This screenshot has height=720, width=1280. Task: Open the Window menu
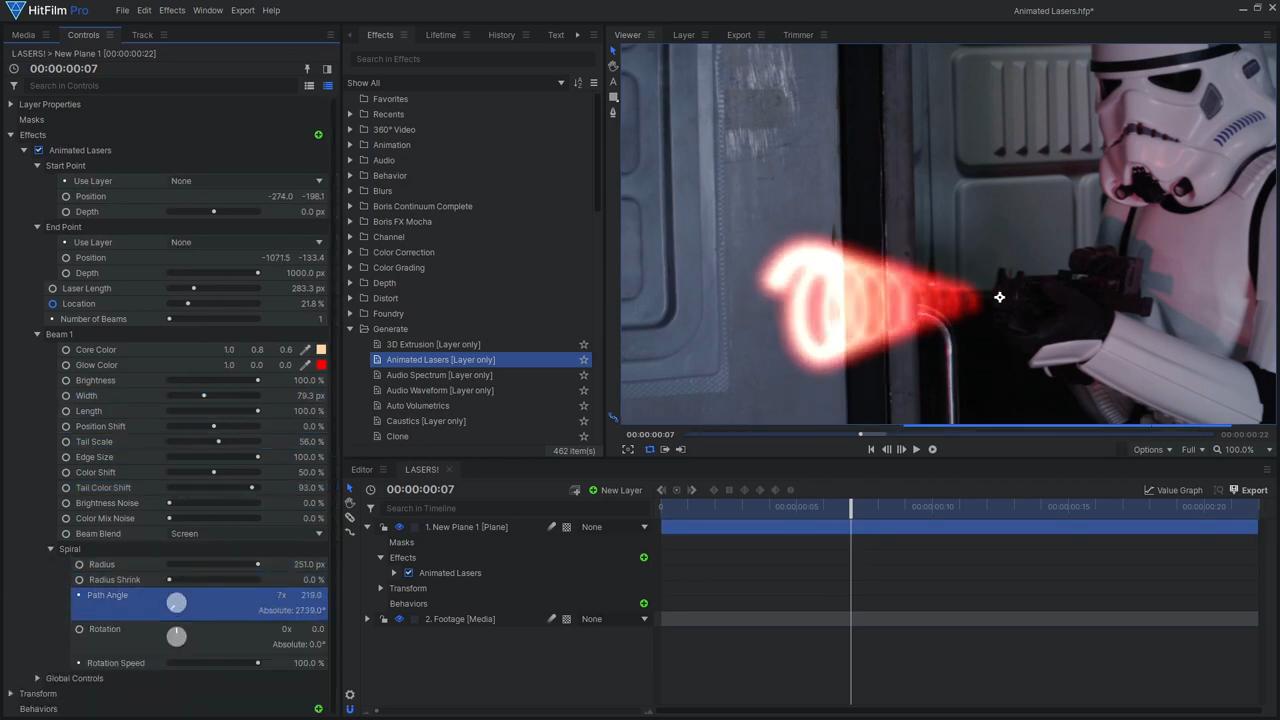coord(208,10)
